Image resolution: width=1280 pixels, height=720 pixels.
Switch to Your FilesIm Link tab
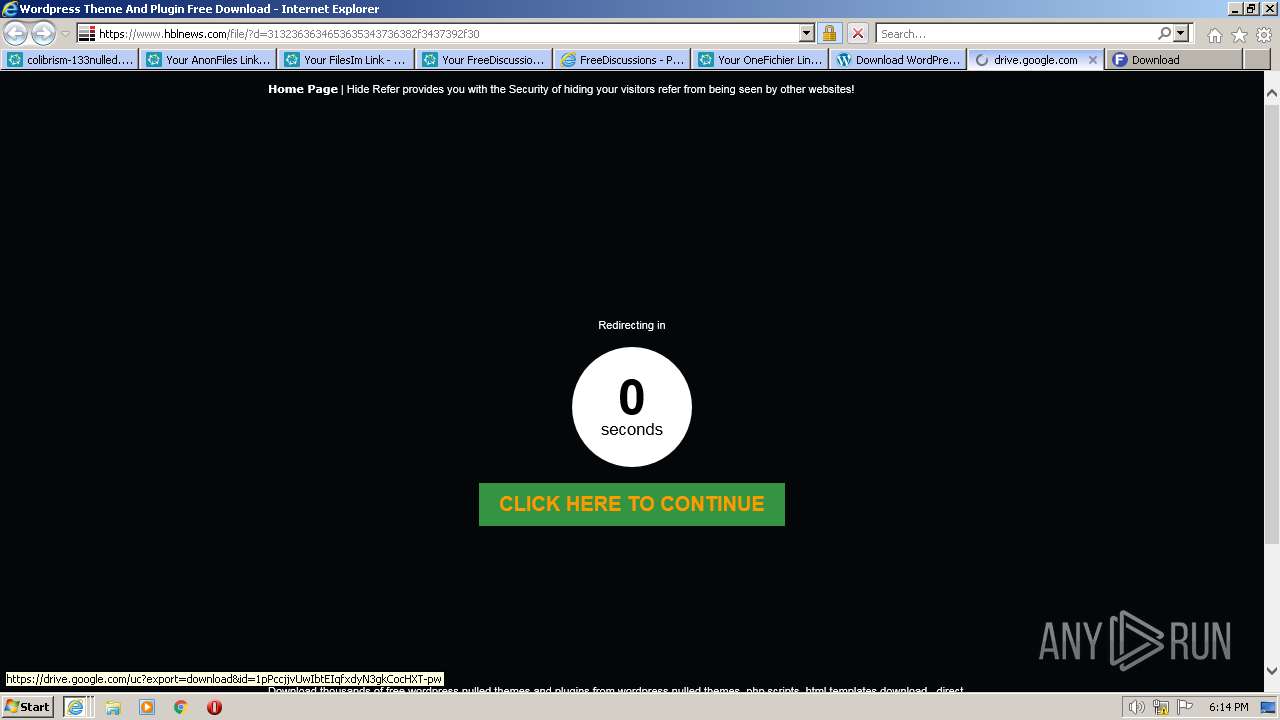click(x=346, y=60)
